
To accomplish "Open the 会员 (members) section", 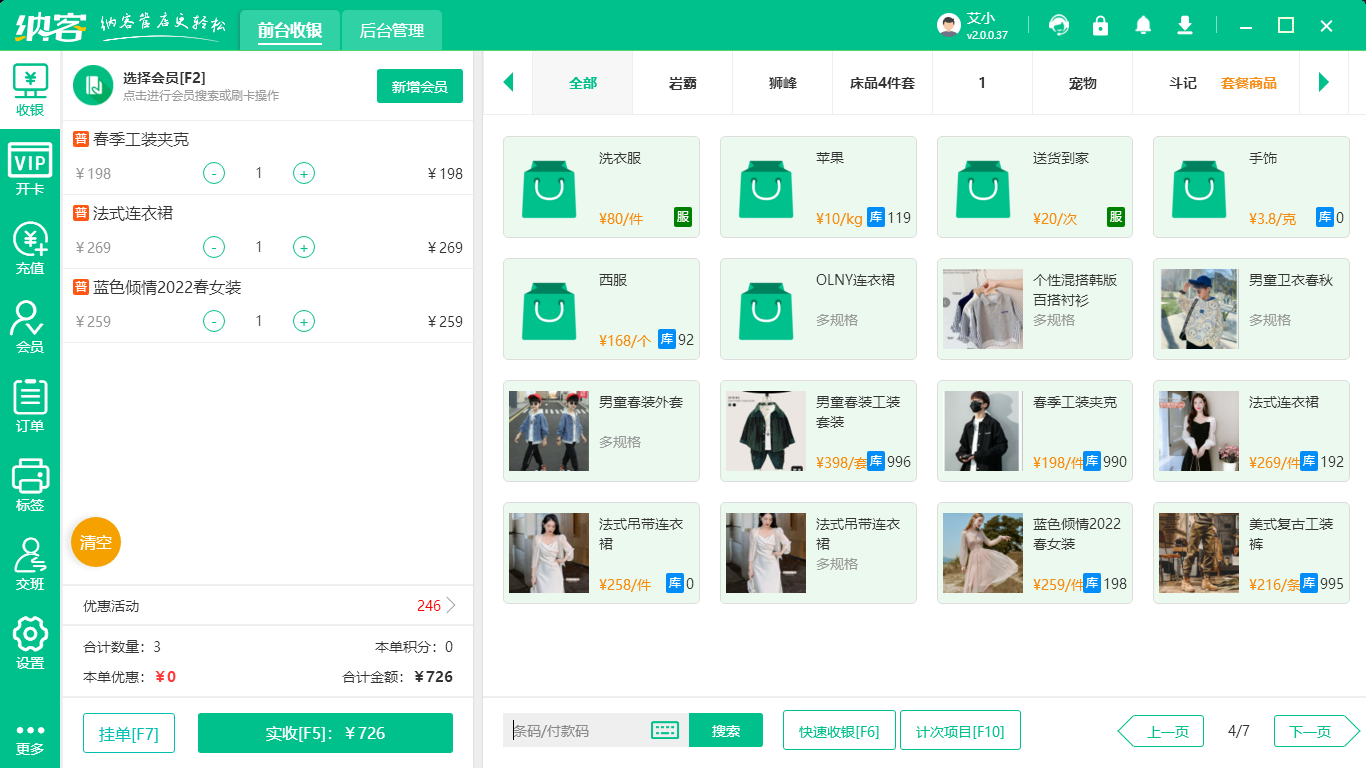I will pyautogui.click(x=29, y=322).
